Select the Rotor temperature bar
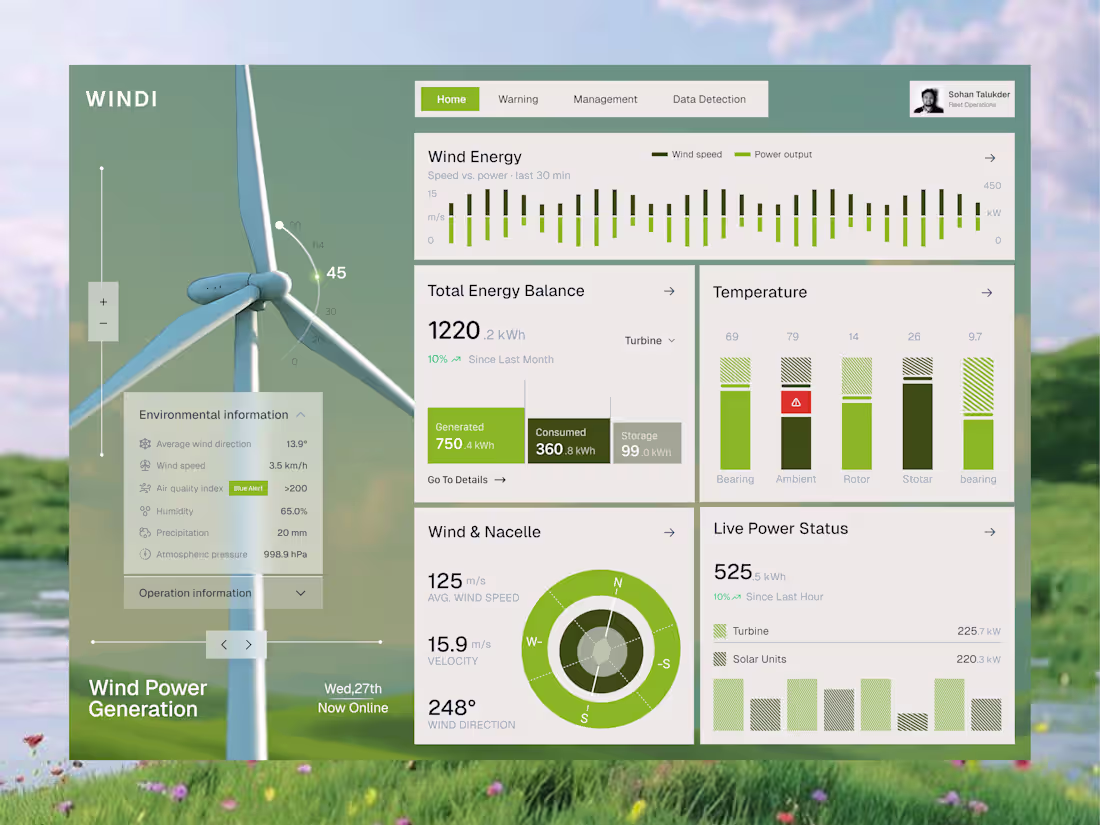Image resolution: width=1100 pixels, height=825 pixels. (857, 413)
